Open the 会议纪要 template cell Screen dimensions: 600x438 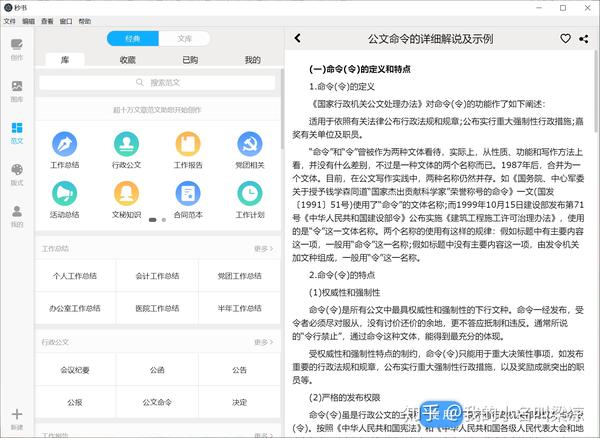pos(75,370)
